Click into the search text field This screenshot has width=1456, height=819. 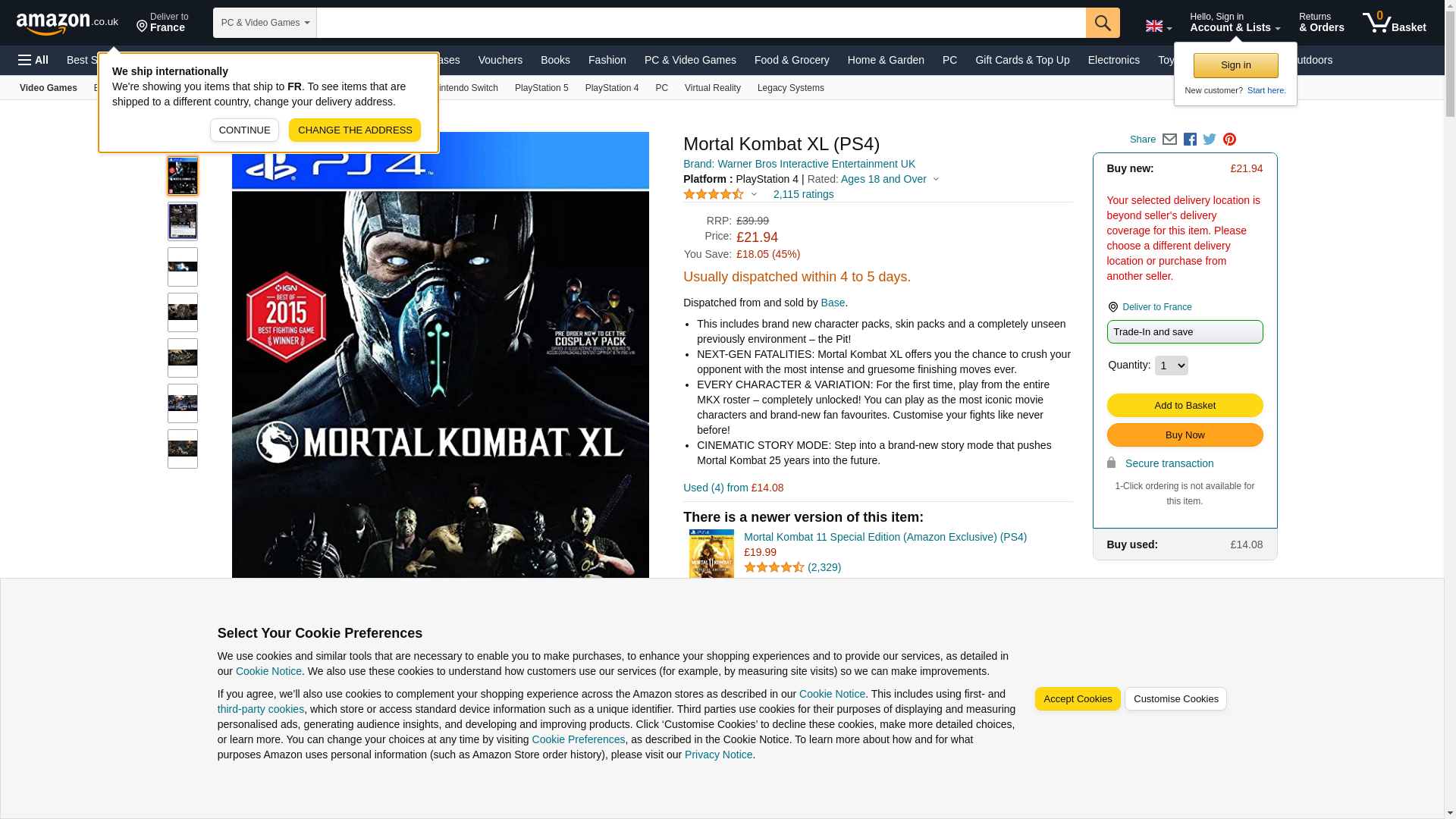coord(700,23)
